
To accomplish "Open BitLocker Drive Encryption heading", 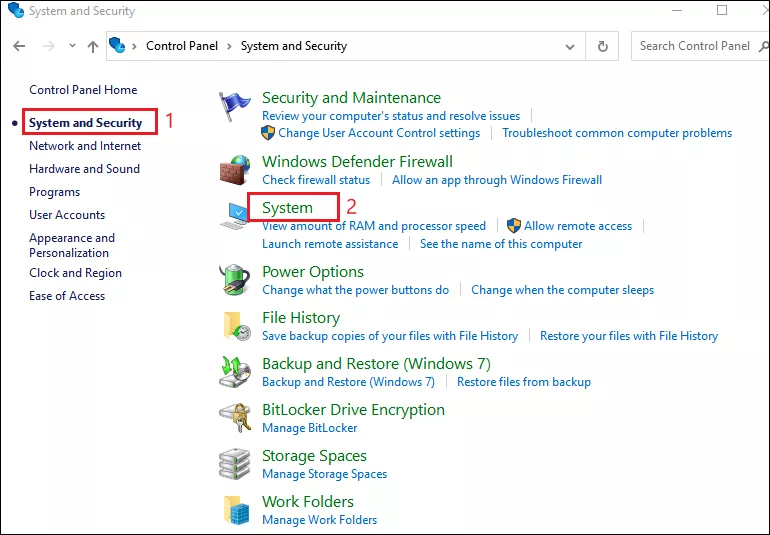I will coord(353,410).
